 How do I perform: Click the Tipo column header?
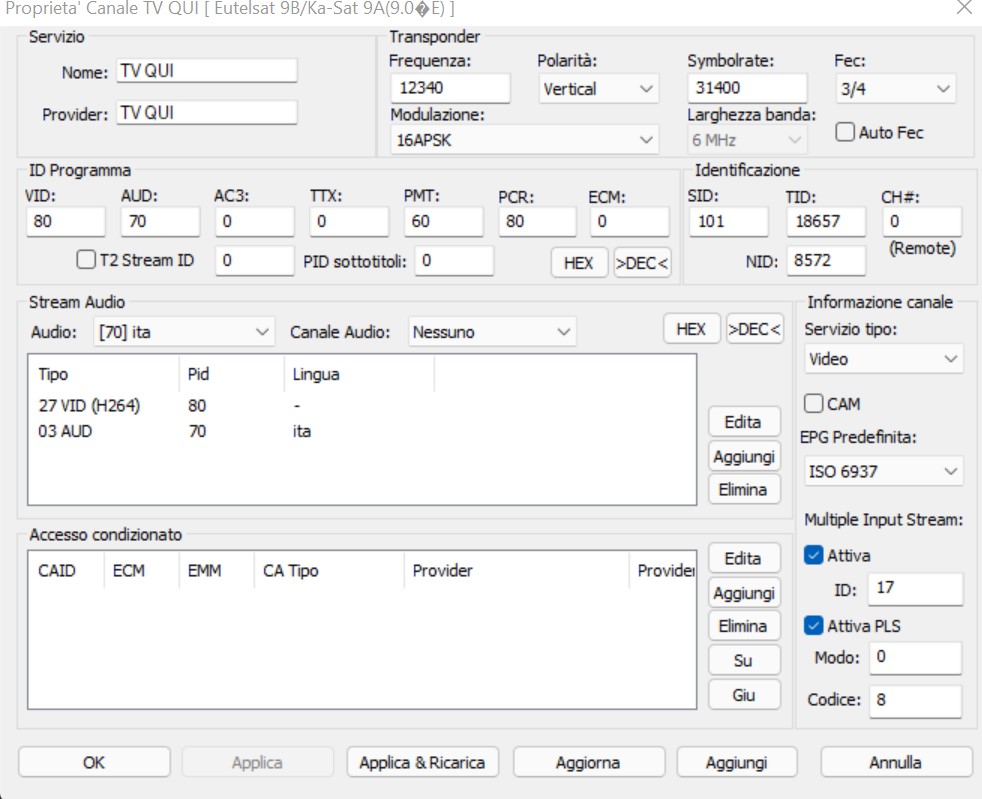(x=104, y=374)
